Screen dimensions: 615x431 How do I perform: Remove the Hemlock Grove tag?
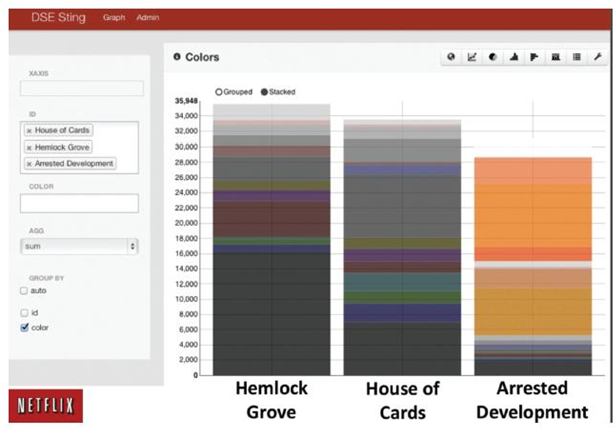pos(29,148)
